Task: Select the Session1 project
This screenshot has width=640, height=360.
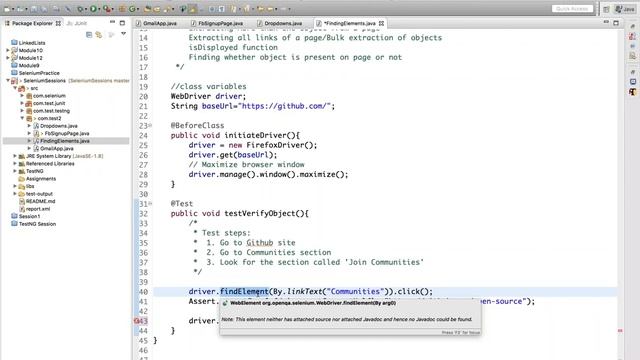Action: tap(29, 216)
